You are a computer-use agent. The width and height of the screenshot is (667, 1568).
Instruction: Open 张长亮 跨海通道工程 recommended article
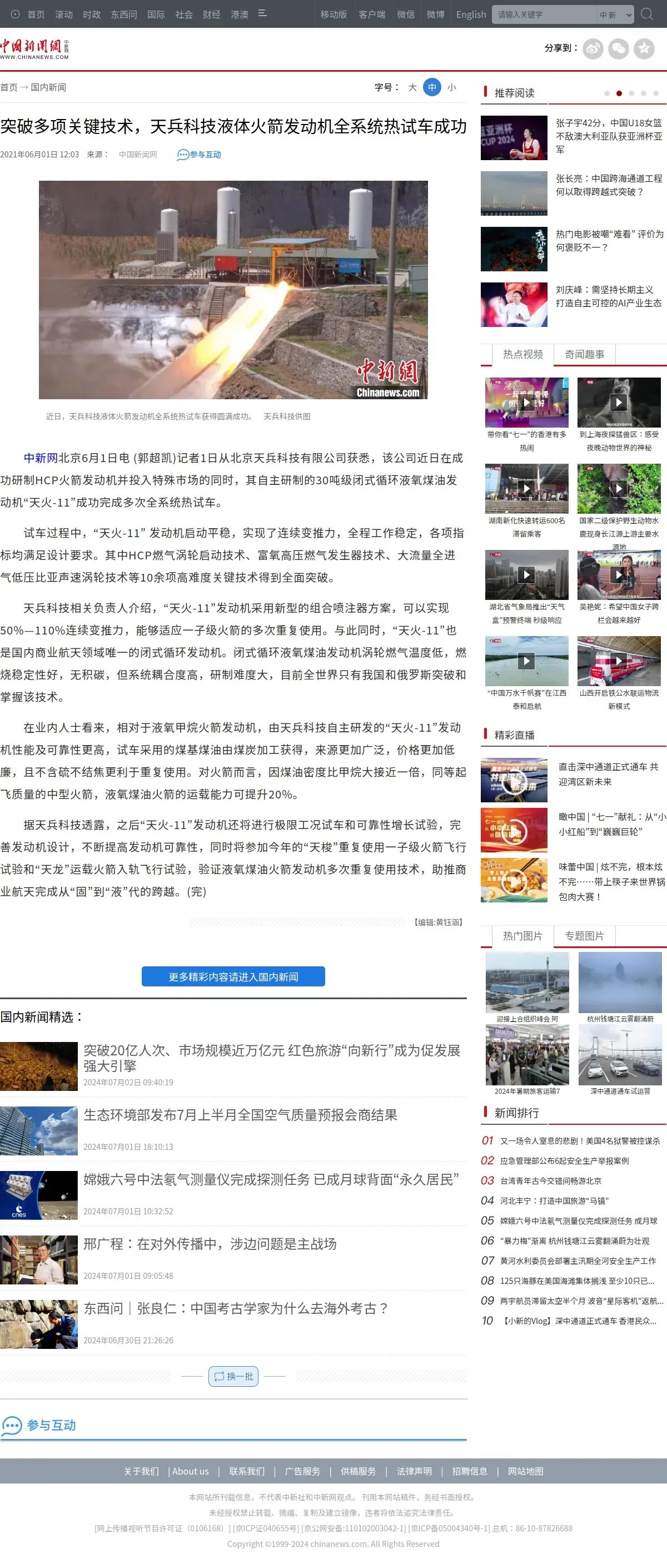click(609, 185)
